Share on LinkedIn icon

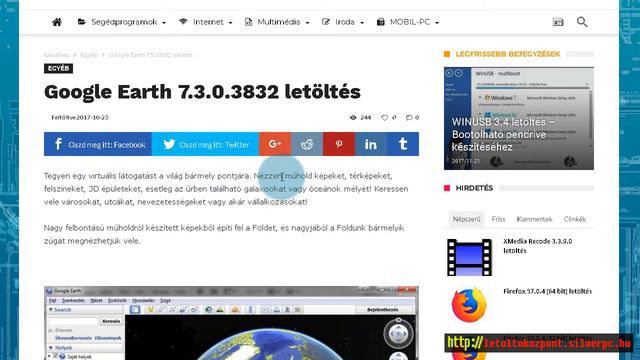pos(371,144)
